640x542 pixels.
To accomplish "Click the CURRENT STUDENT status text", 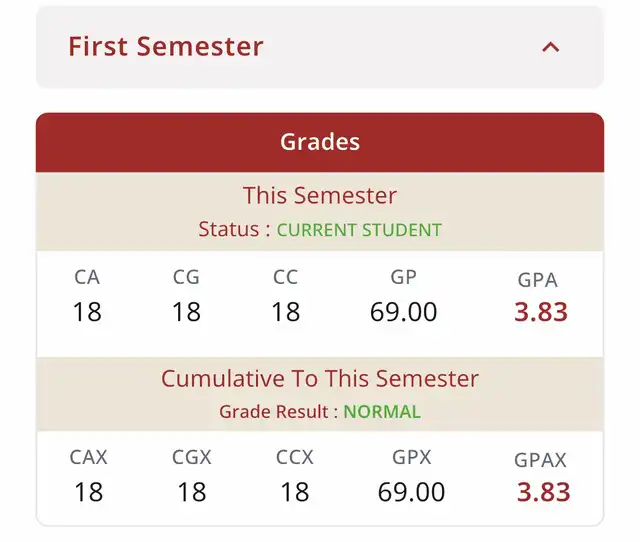I will 359,230.
